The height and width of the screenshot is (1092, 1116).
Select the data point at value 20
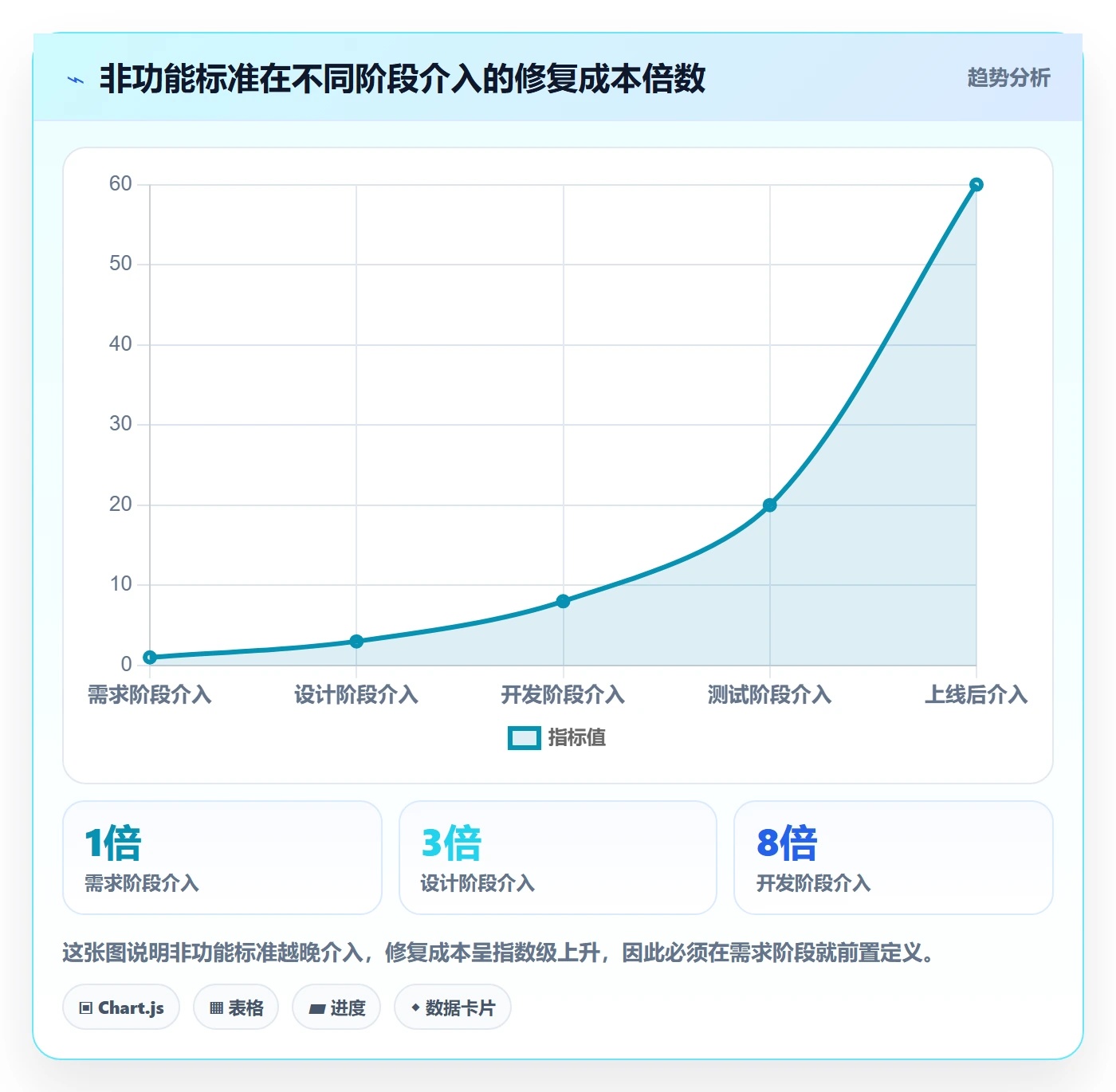pos(769,505)
